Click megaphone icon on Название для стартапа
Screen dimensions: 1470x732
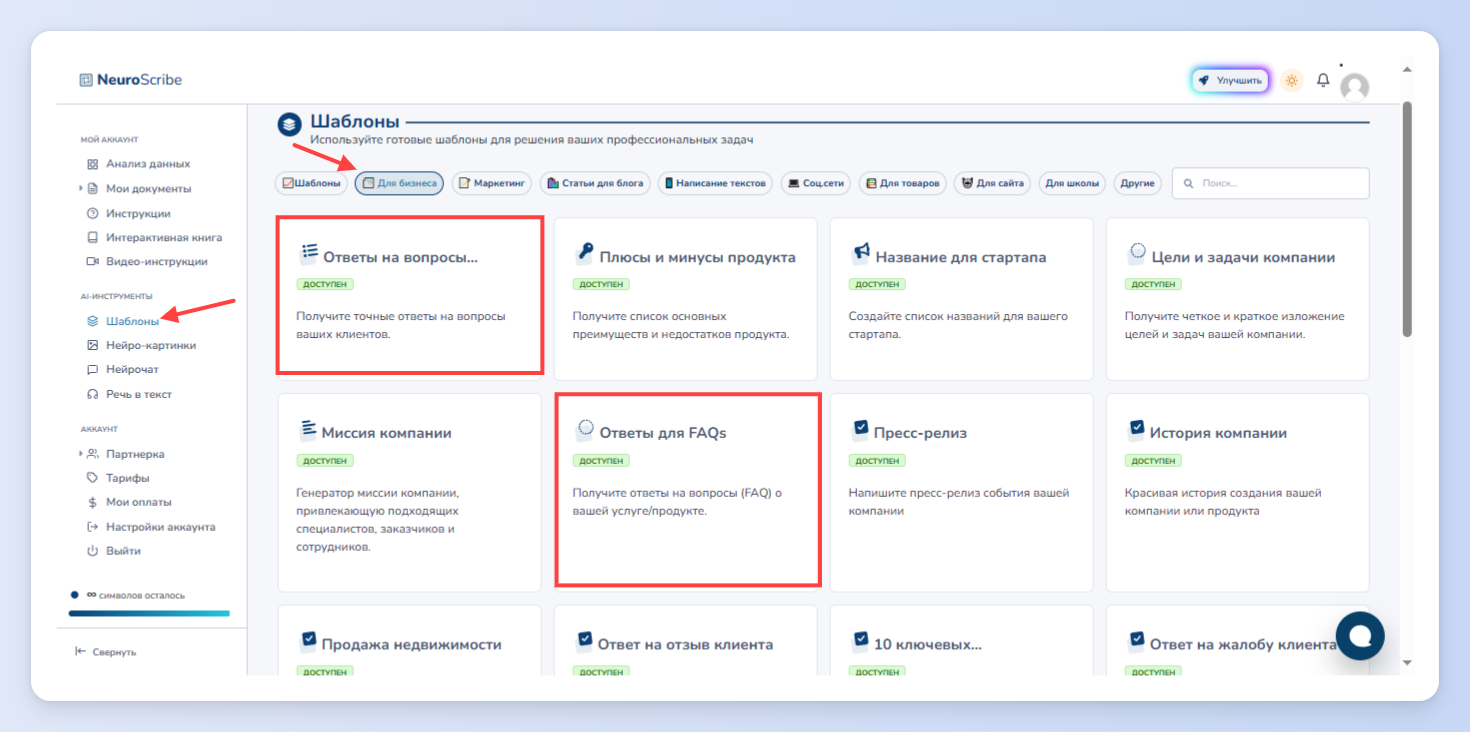pos(861,252)
